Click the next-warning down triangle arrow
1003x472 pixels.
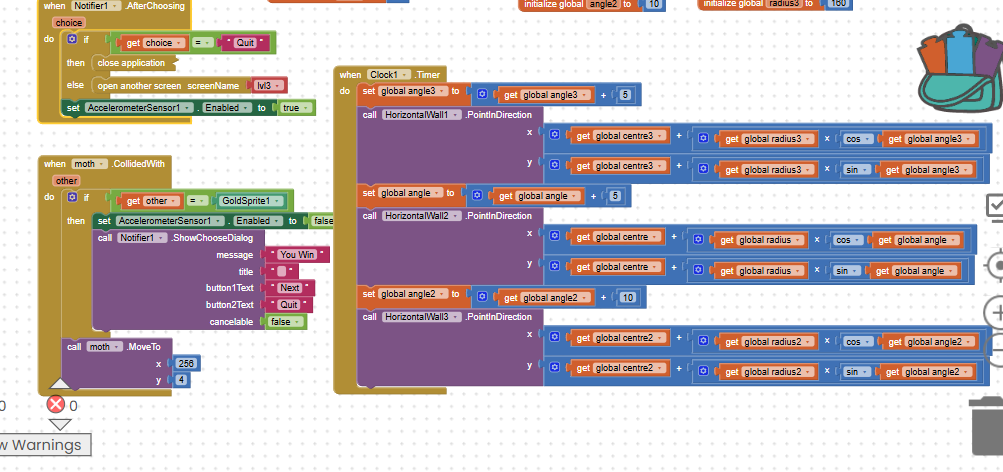tap(60, 424)
